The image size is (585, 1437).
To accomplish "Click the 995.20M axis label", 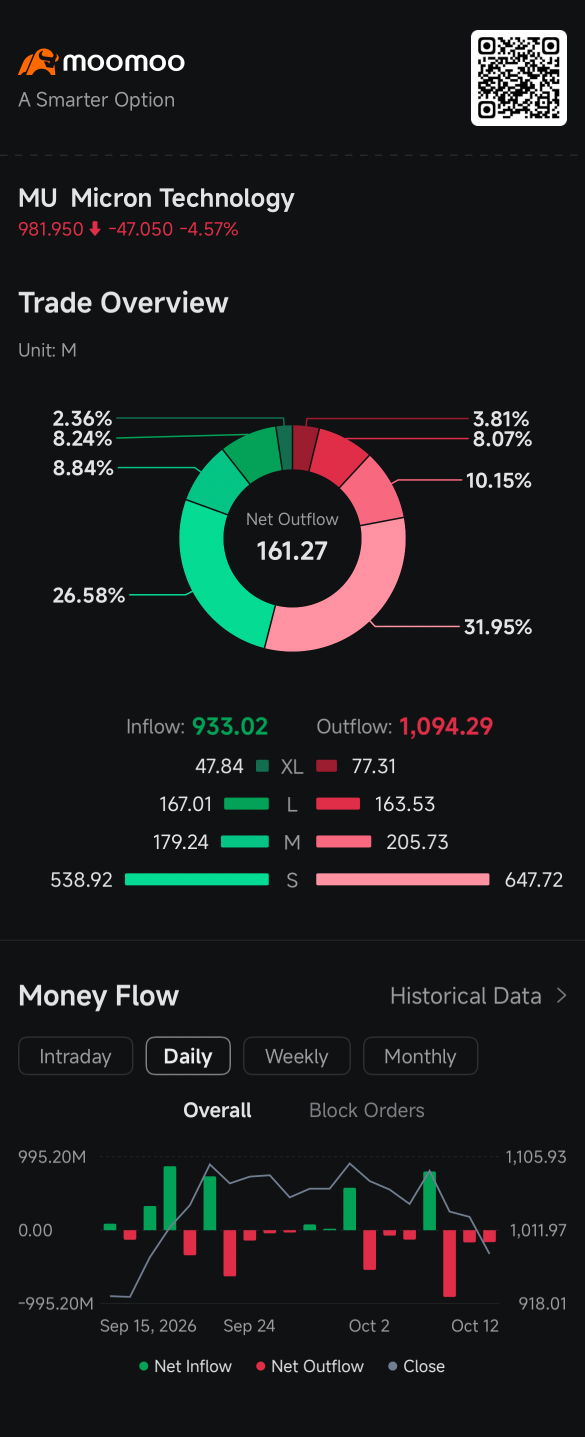I will [53, 1157].
